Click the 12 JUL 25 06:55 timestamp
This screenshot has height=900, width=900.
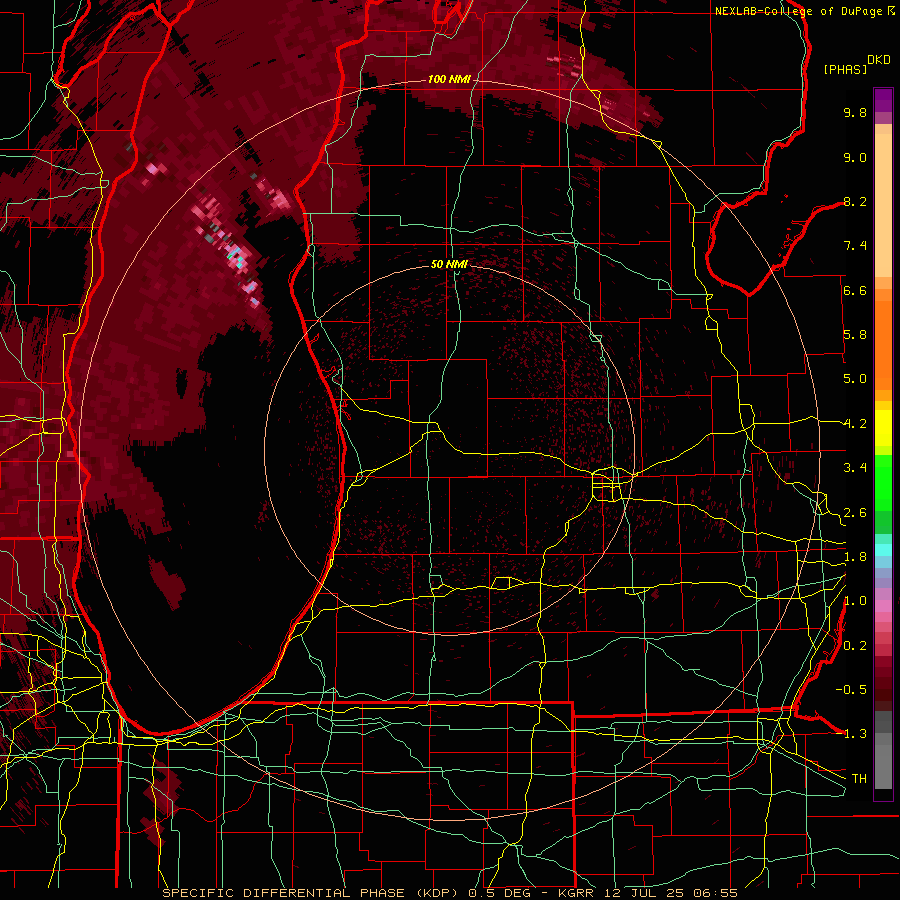[x=670, y=893]
